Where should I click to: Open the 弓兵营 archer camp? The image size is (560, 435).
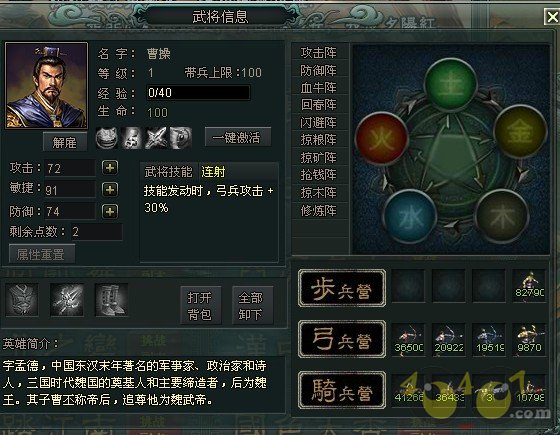pyautogui.click(x=342, y=339)
